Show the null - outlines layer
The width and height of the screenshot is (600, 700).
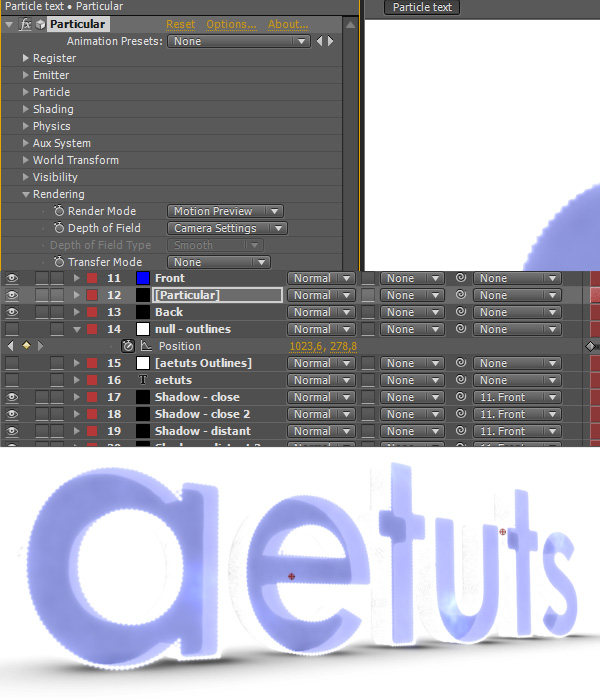12,329
